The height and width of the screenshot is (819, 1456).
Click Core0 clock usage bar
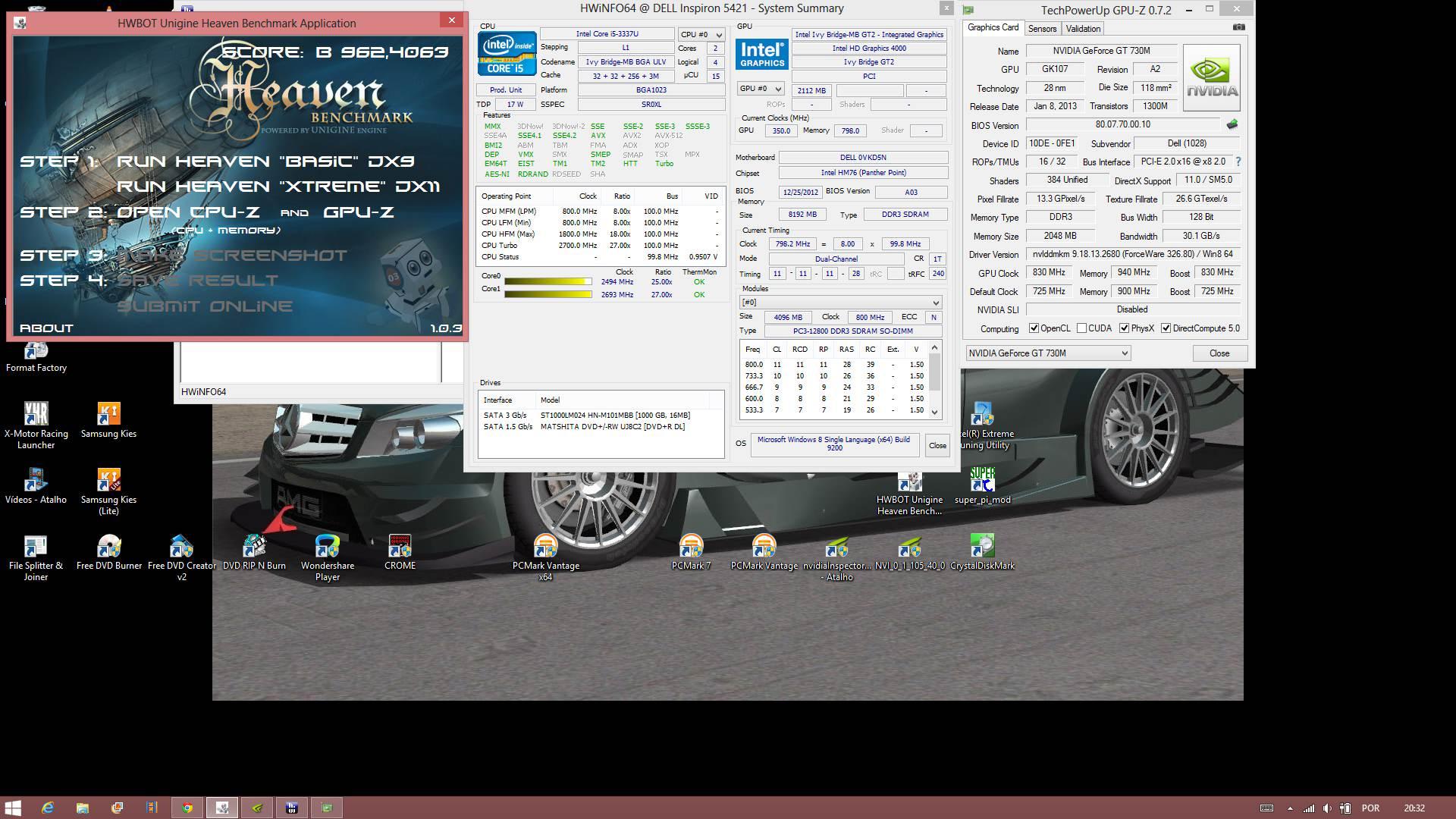click(x=548, y=282)
